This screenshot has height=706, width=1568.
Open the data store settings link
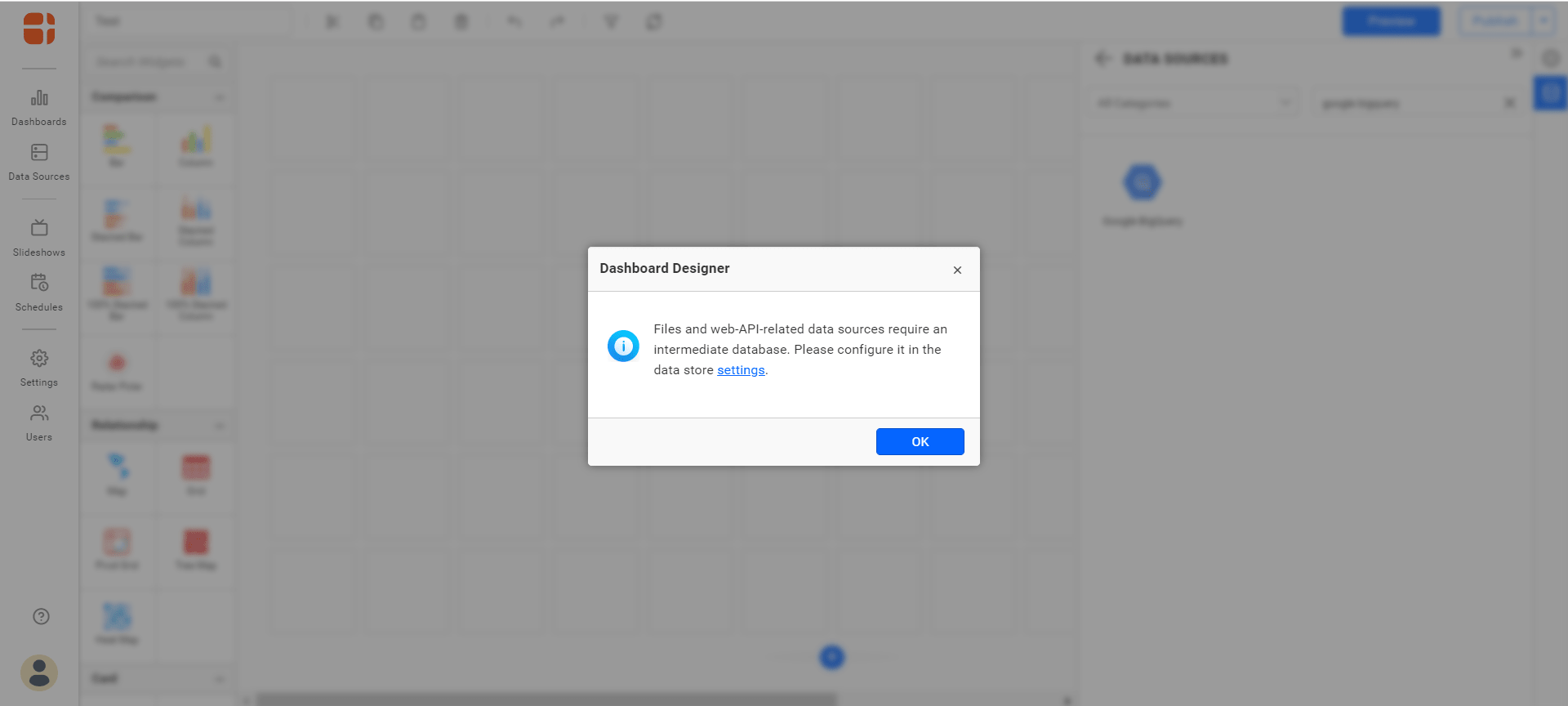tap(741, 370)
